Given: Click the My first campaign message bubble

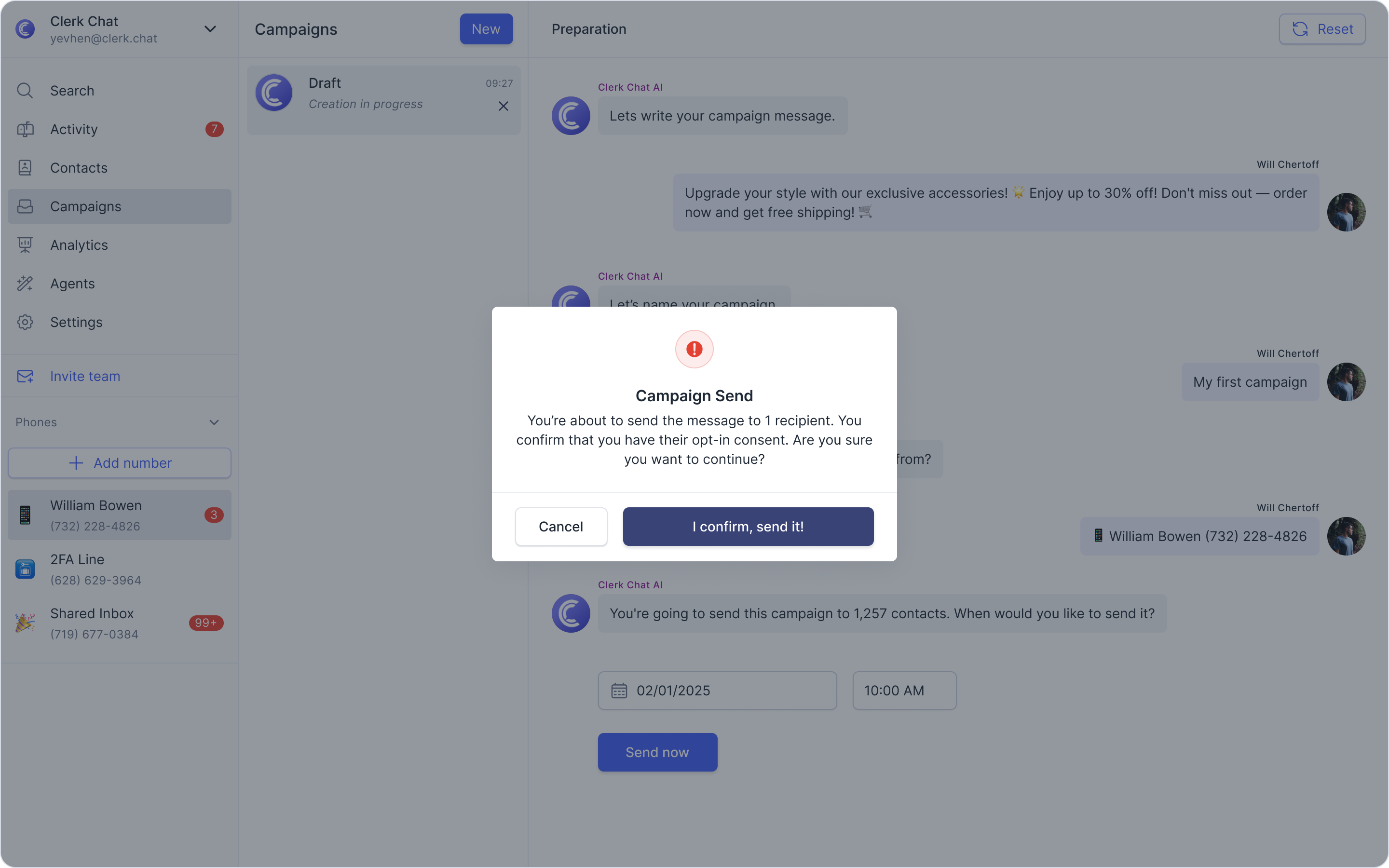Looking at the screenshot, I should click(x=1250, y=382).
